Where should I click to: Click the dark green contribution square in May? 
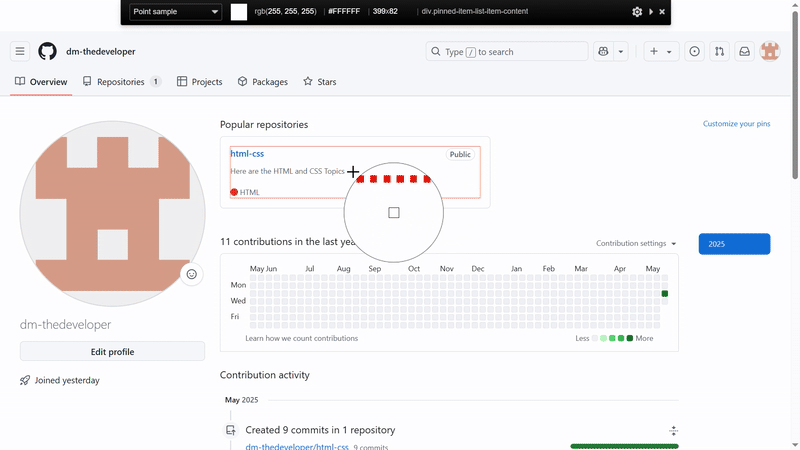[x=665, y=293]
